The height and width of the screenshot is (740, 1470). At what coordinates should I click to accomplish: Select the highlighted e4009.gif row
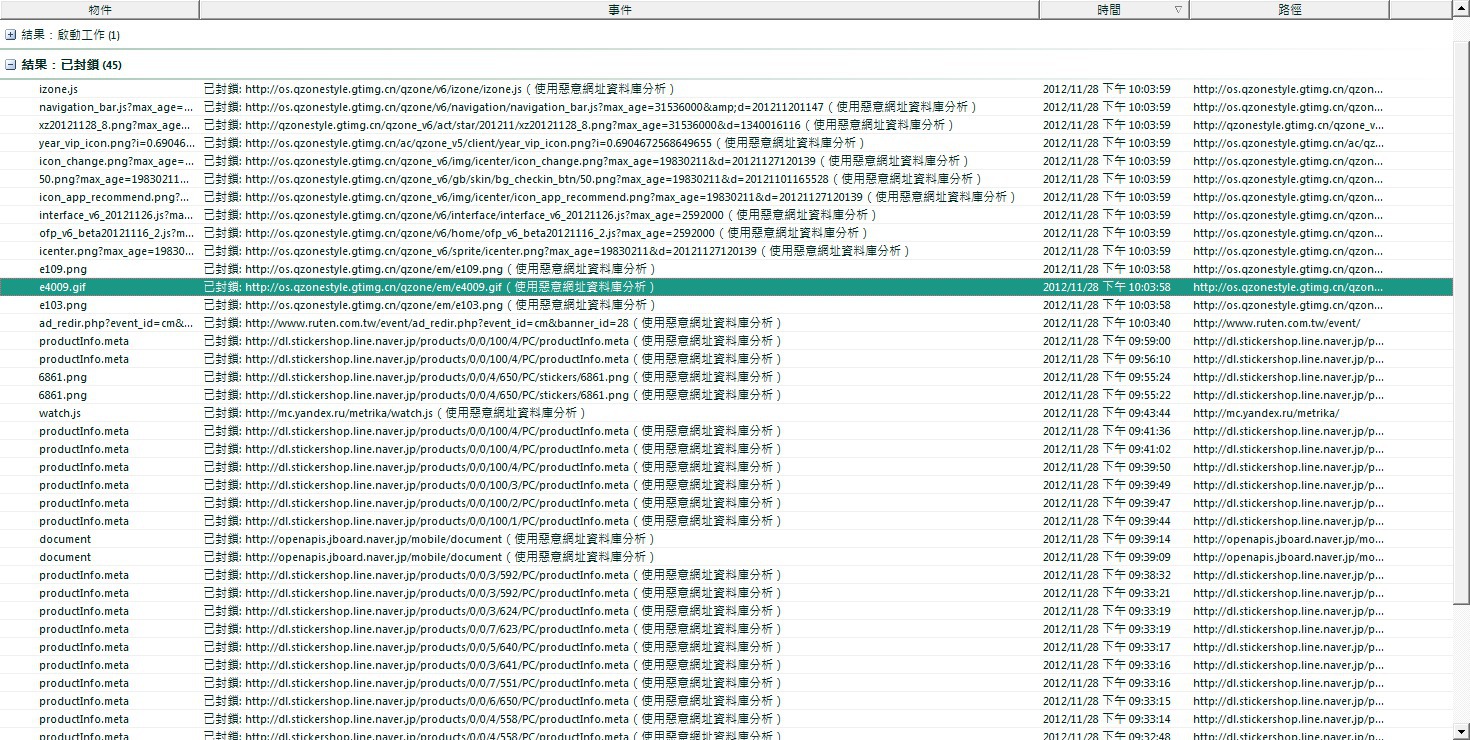(x=725, y=287)
